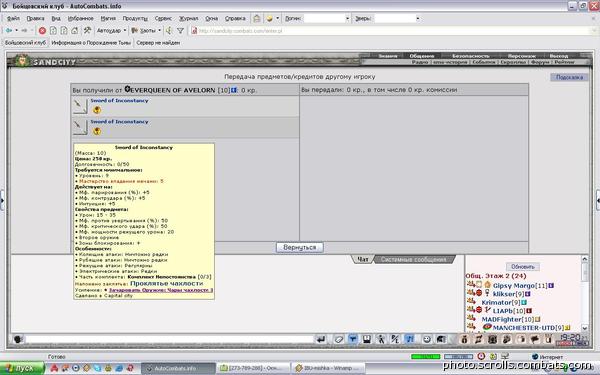600x375 pixels.
Task: Click the chat message input field
Action: pyautogui.click(x=169, y=339)
